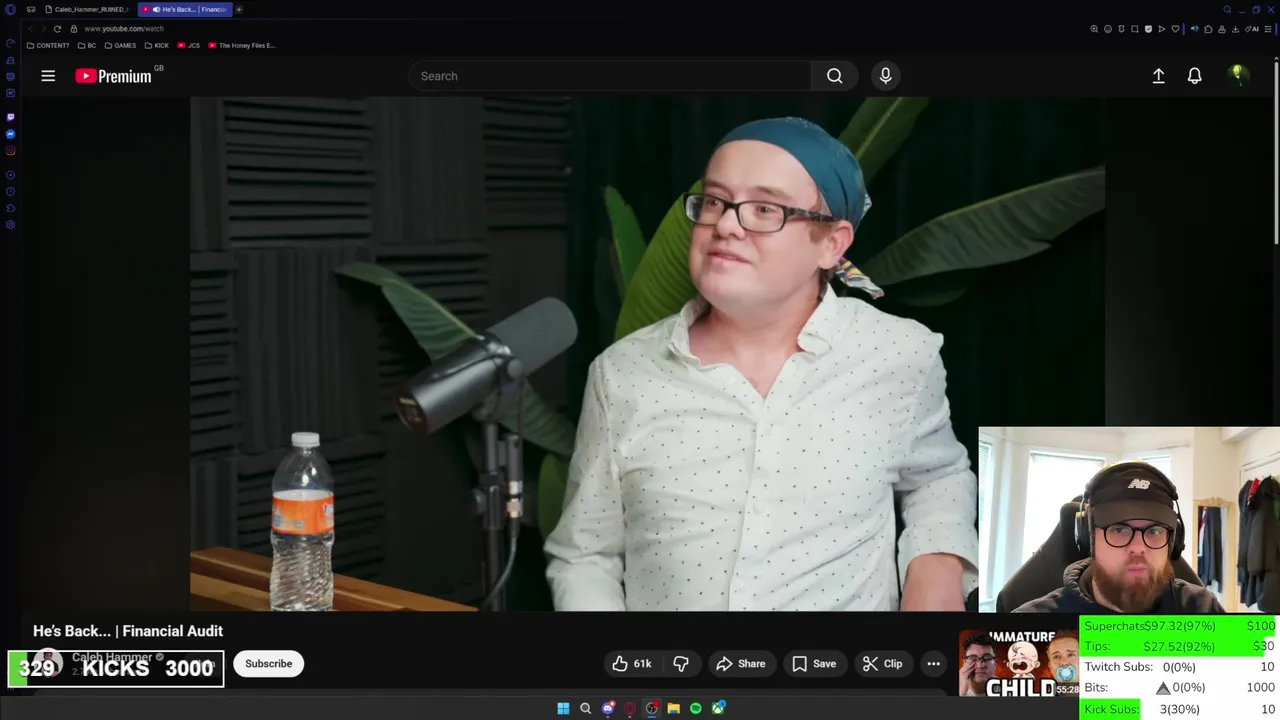Click the www.youtube.com/watch address bar
This screenshot has height=720, width=1280.
point(124,29)
